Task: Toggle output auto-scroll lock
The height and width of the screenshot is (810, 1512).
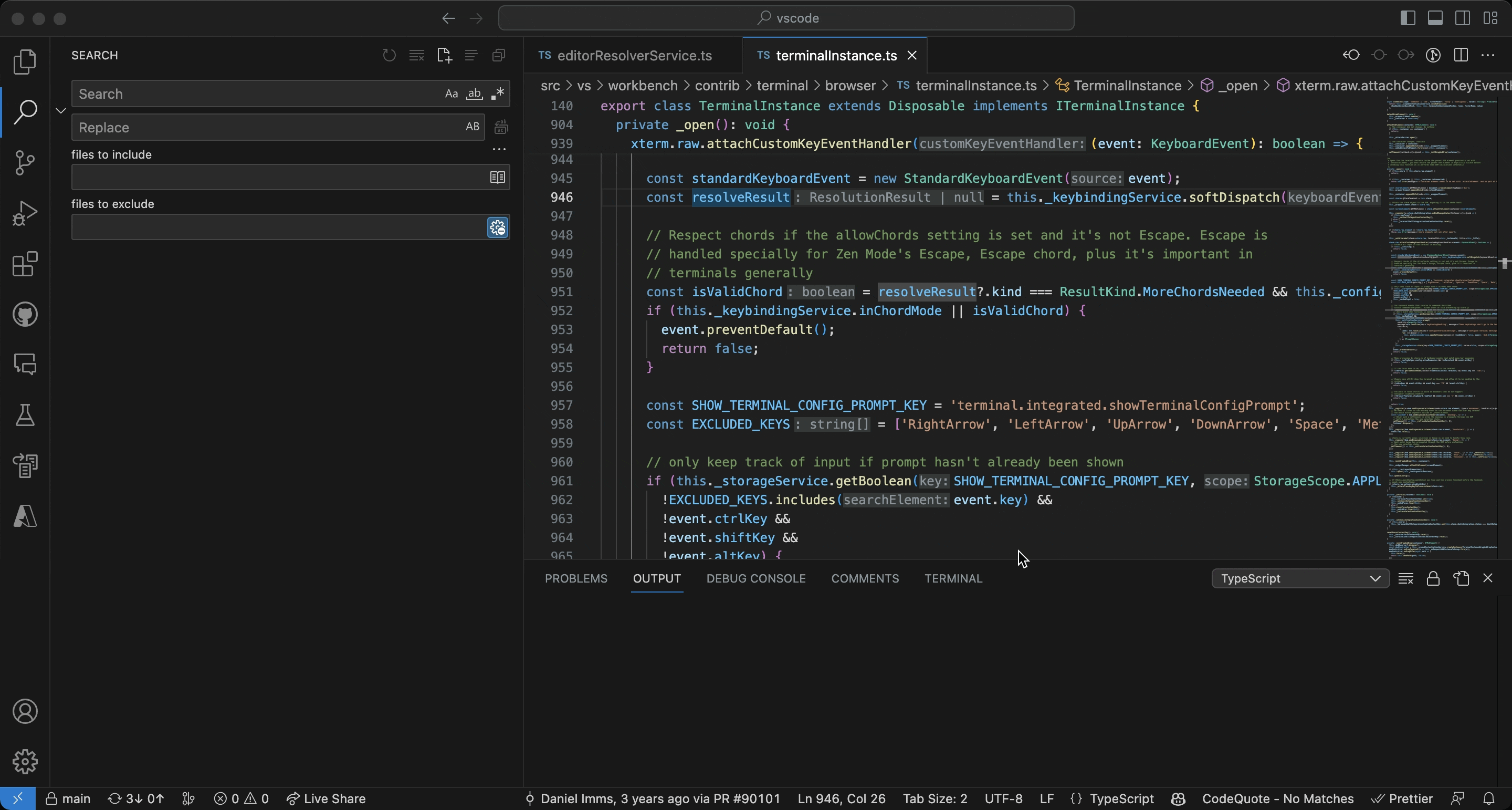Action: [x=1433, y=578]
